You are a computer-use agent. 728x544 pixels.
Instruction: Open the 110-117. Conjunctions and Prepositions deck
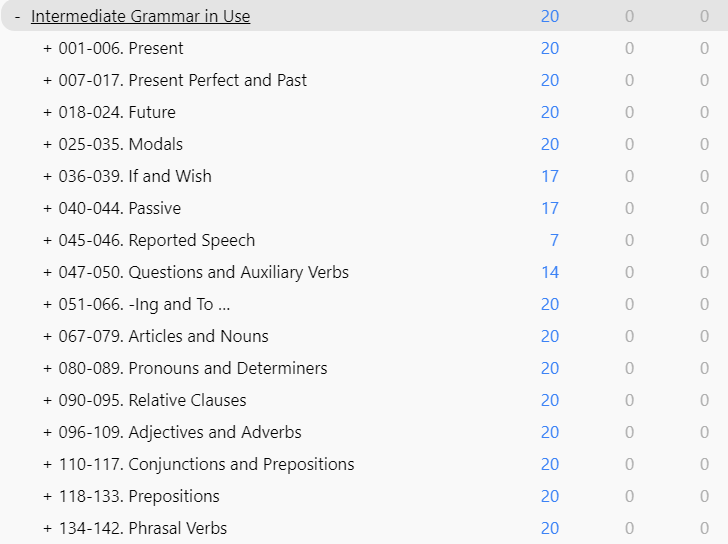pyautogui.click(x=207, y=465)
